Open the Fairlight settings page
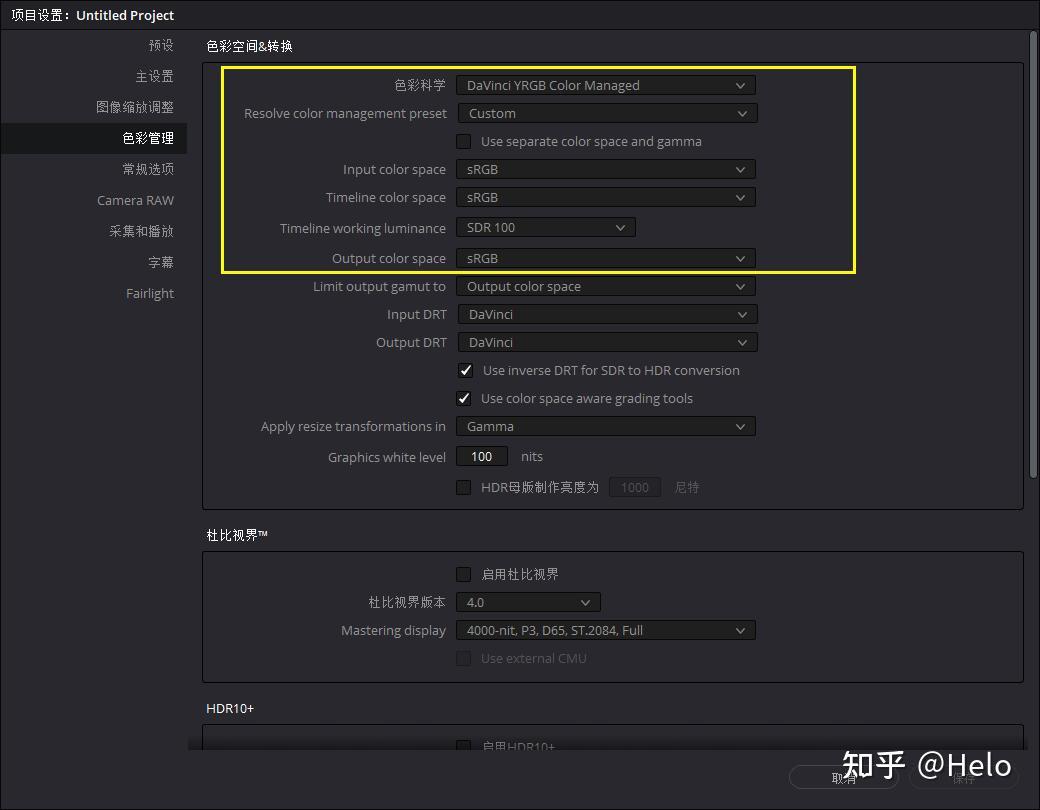The width and height of the screenshot is (1040, 810). pyautogui.click(x=150, y=293)
